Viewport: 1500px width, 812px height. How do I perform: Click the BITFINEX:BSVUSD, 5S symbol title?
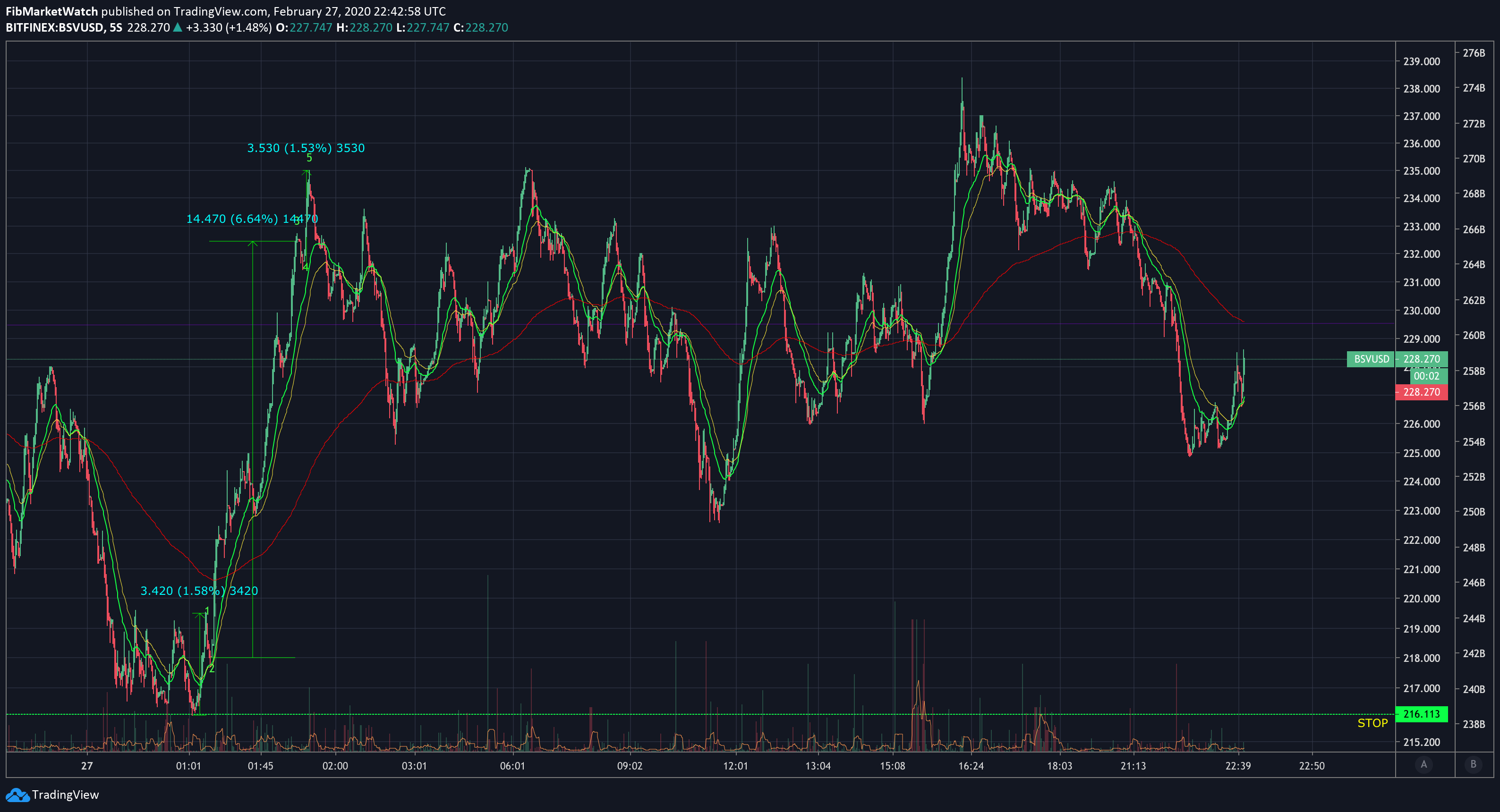coord(64,28)
